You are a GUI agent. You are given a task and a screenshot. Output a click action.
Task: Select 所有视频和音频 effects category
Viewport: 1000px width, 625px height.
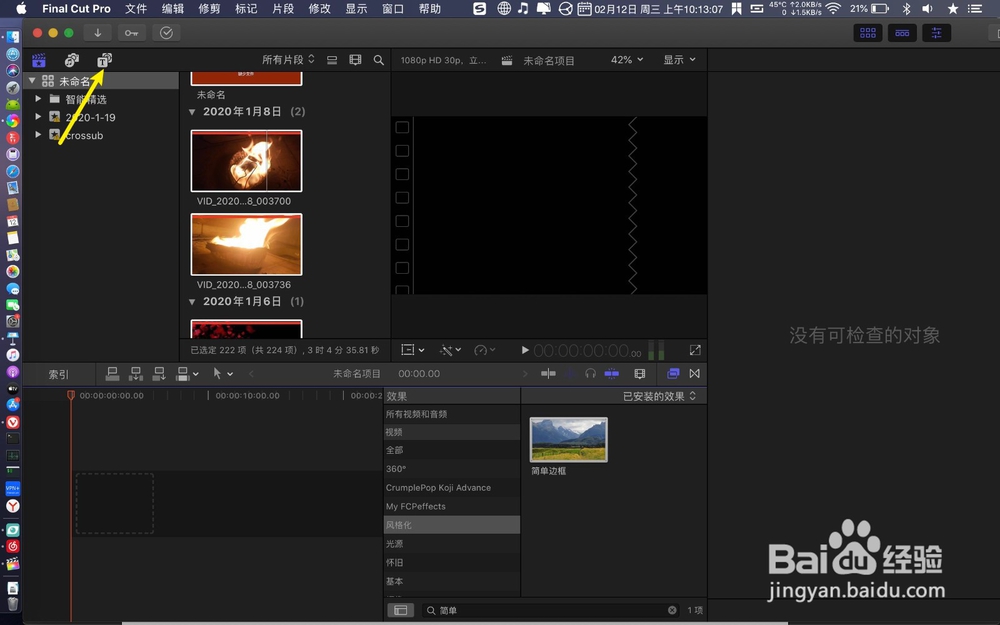[452, 414]
